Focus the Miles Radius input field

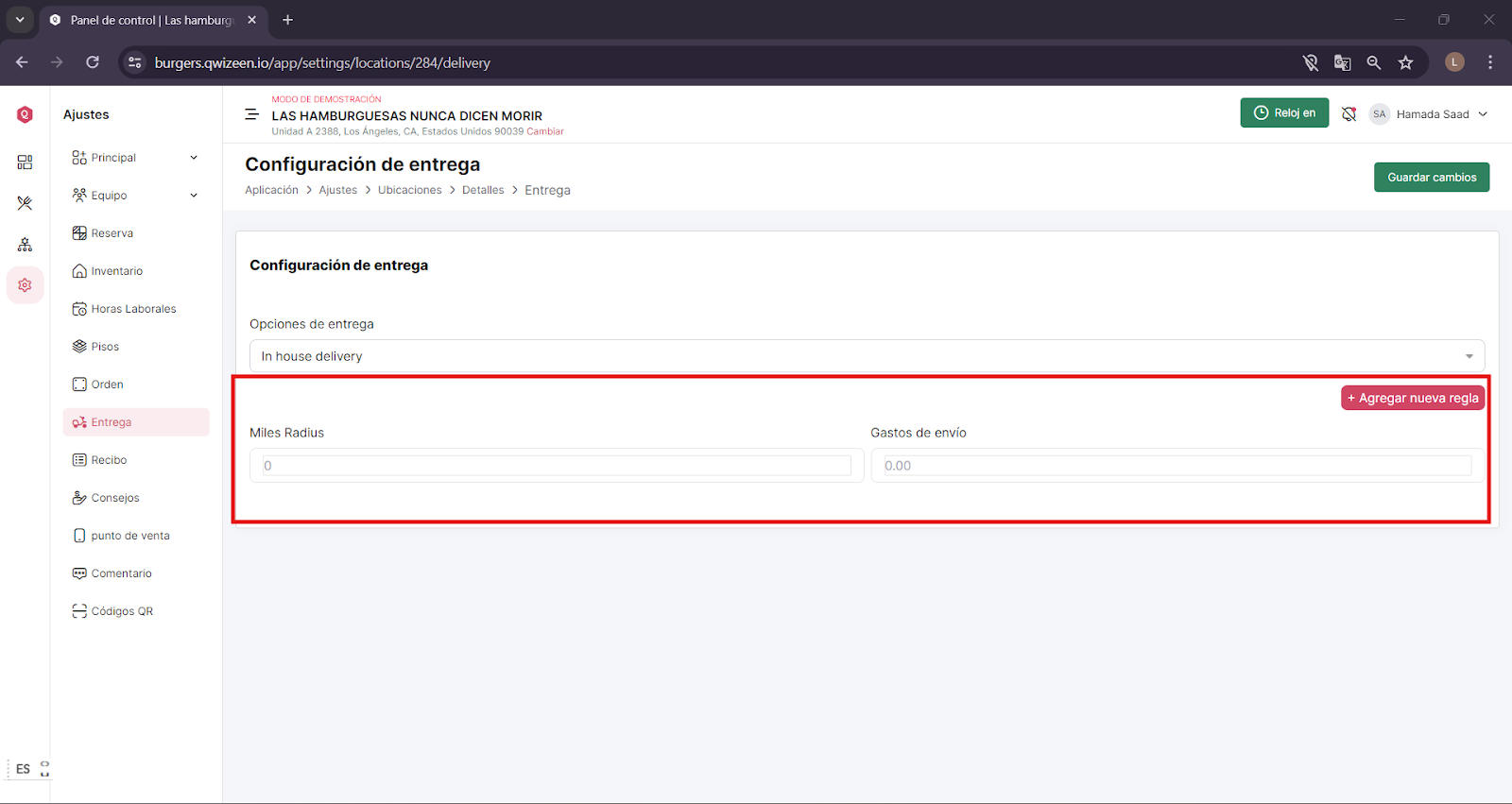click(557, 466)
